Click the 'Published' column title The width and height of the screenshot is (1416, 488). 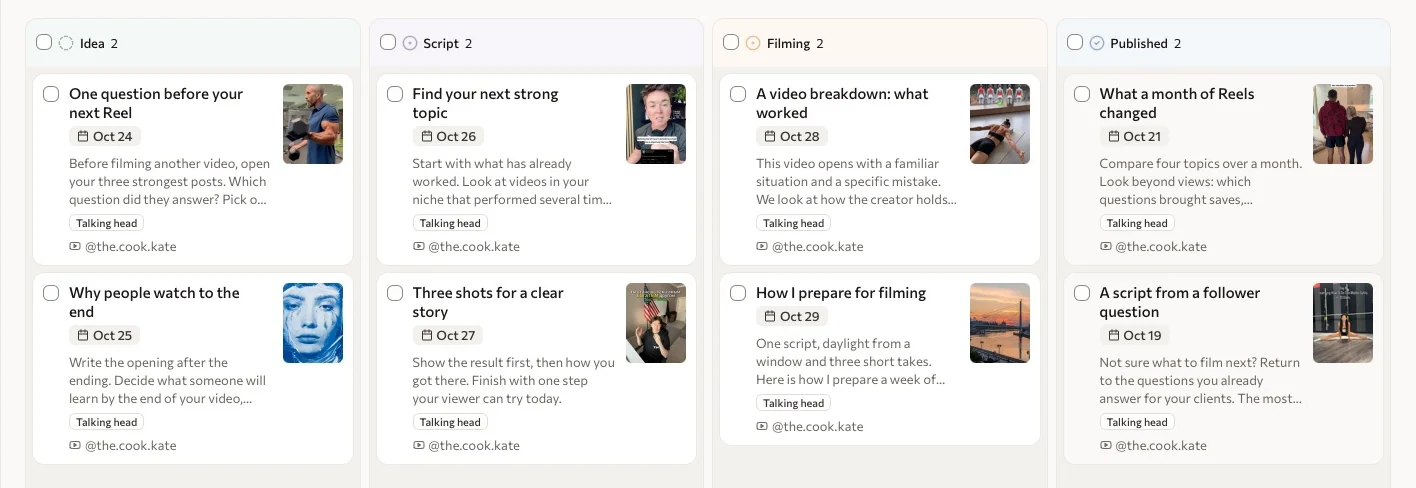tap(1139, 43)
